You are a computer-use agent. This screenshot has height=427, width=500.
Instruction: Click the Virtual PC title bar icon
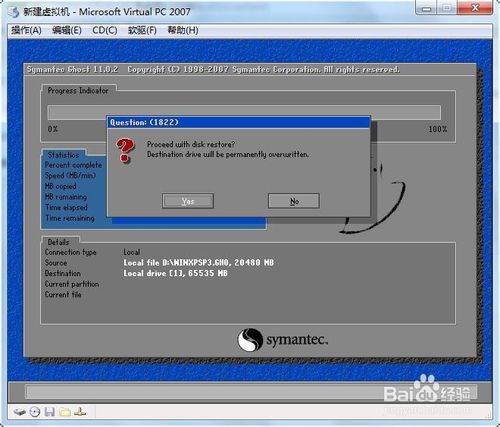coord(14,12)
